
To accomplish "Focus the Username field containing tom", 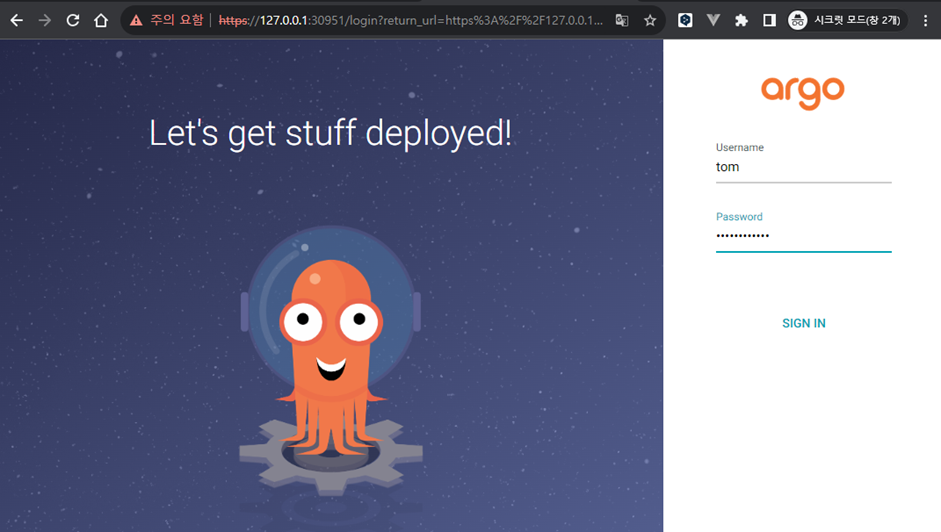I will (804, 168).
